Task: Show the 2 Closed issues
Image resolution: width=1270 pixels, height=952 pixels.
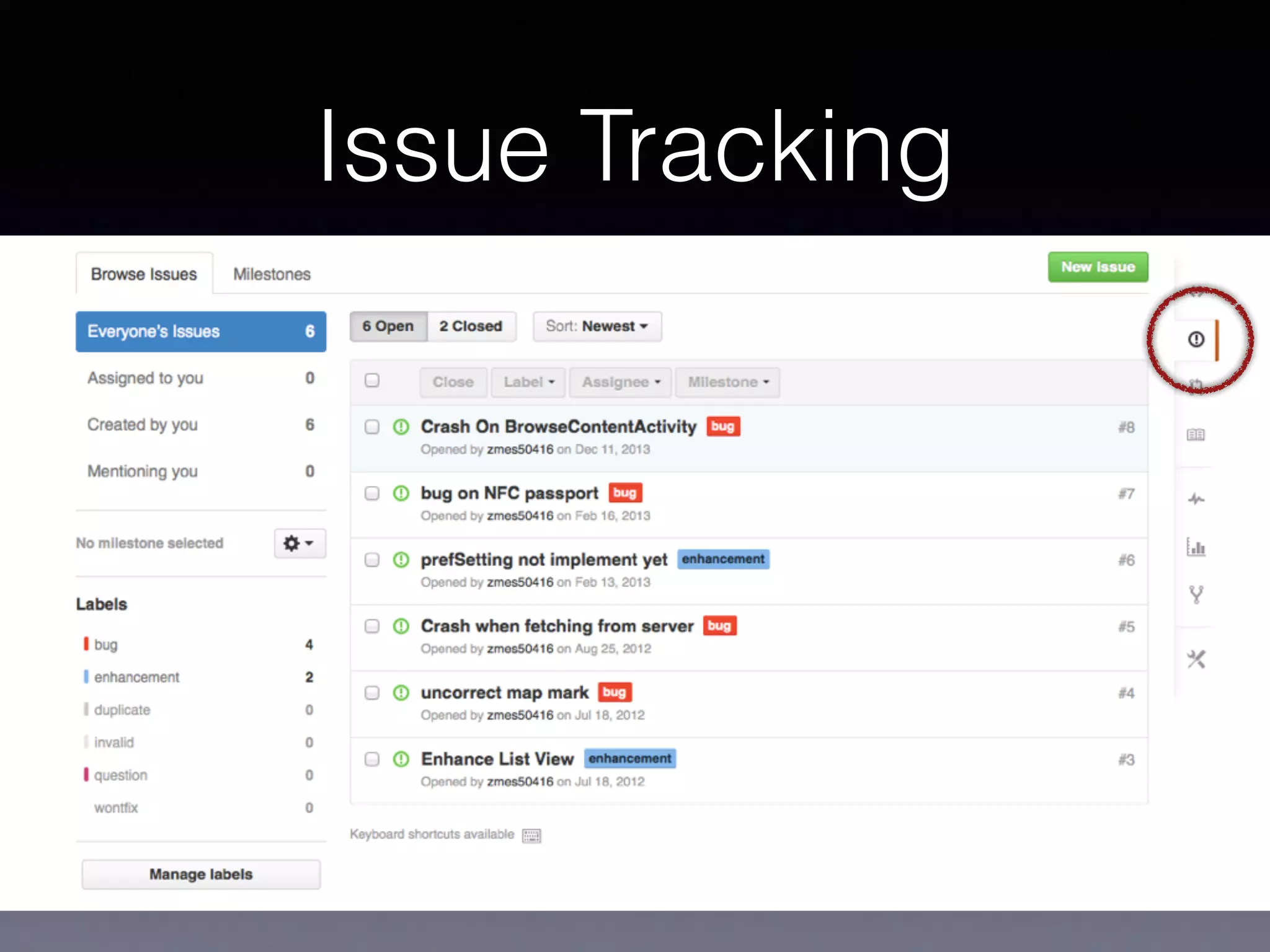Action: 471,326
